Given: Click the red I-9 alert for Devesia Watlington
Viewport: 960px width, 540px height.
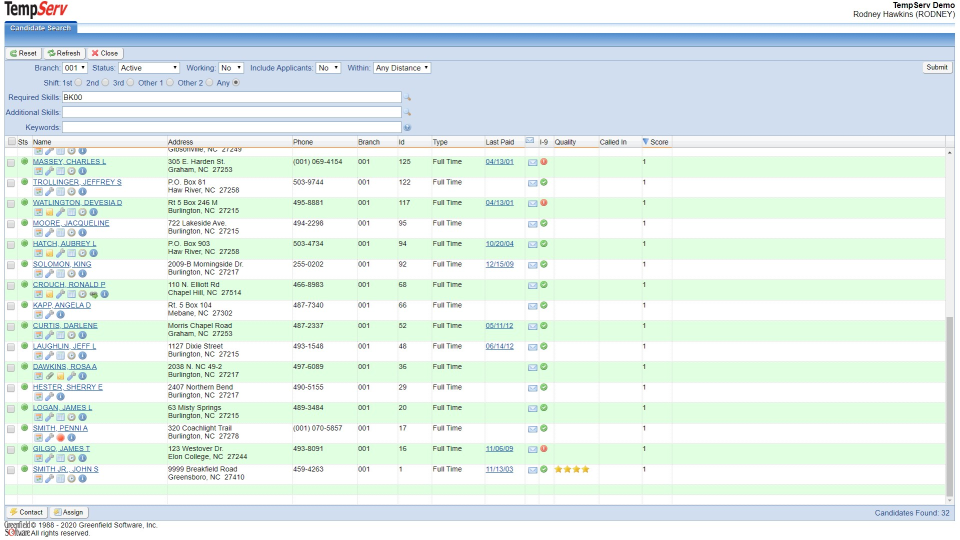Looking at the screenshot, I should coord(544,203).
